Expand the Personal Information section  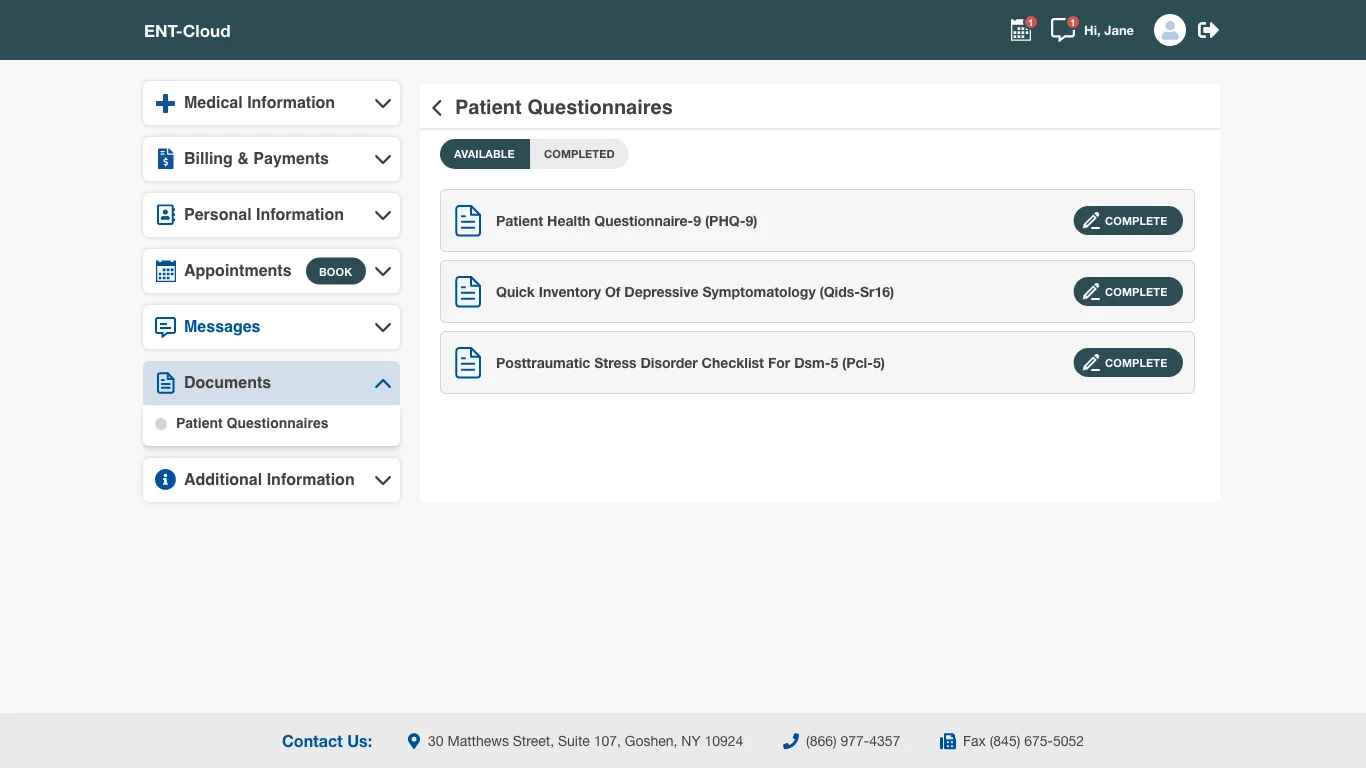coord(382,215)
